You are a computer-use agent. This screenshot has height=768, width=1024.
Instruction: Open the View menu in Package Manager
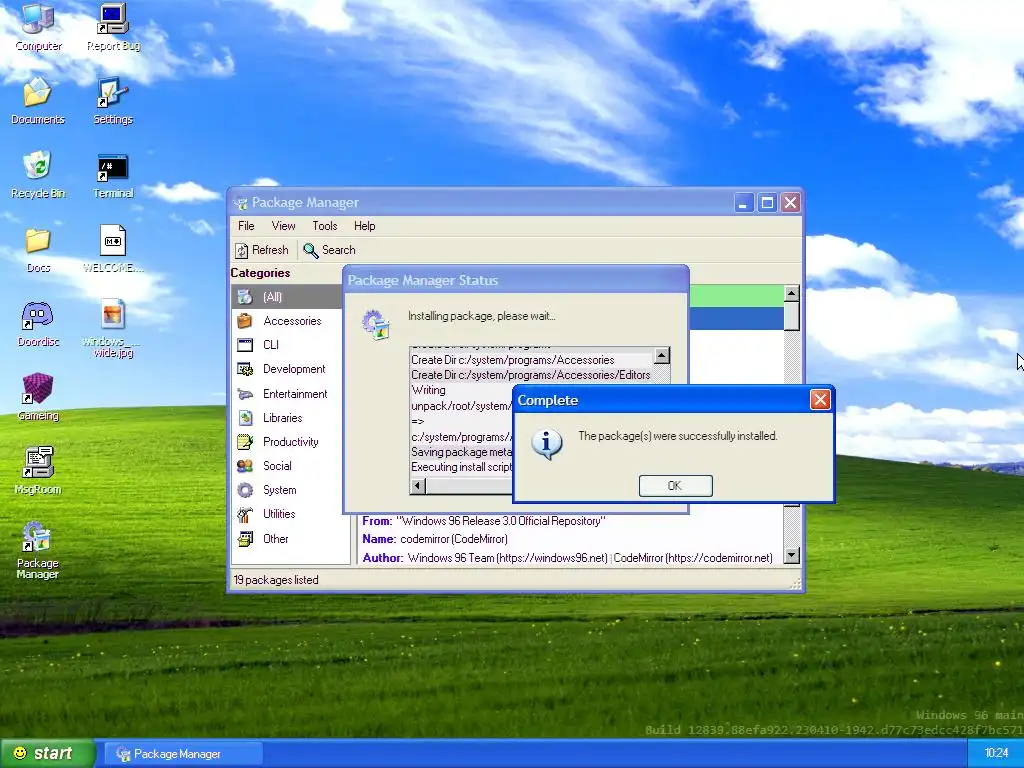coord(283,226)
